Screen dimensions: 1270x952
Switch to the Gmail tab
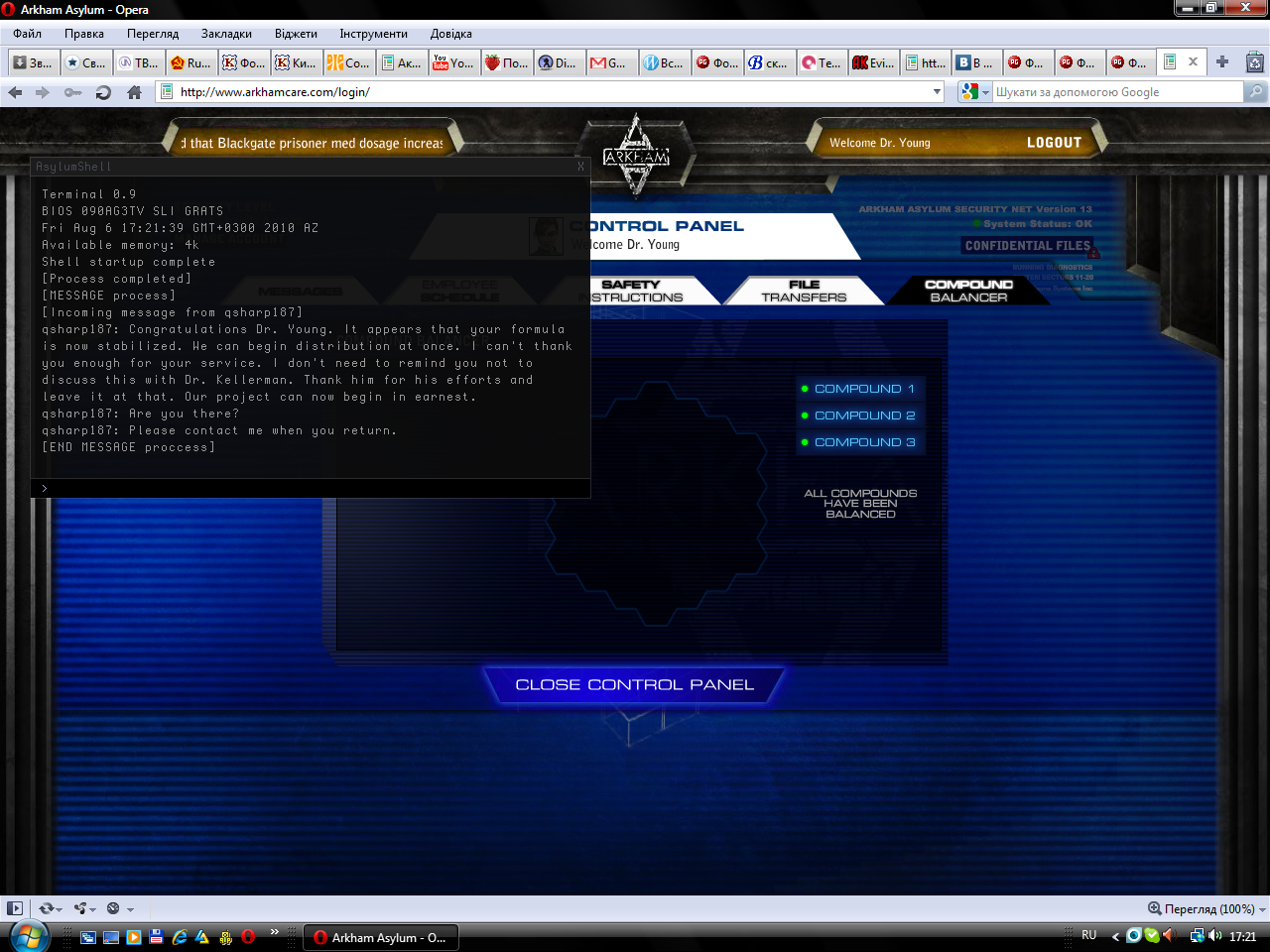click(x=609, y=62)
